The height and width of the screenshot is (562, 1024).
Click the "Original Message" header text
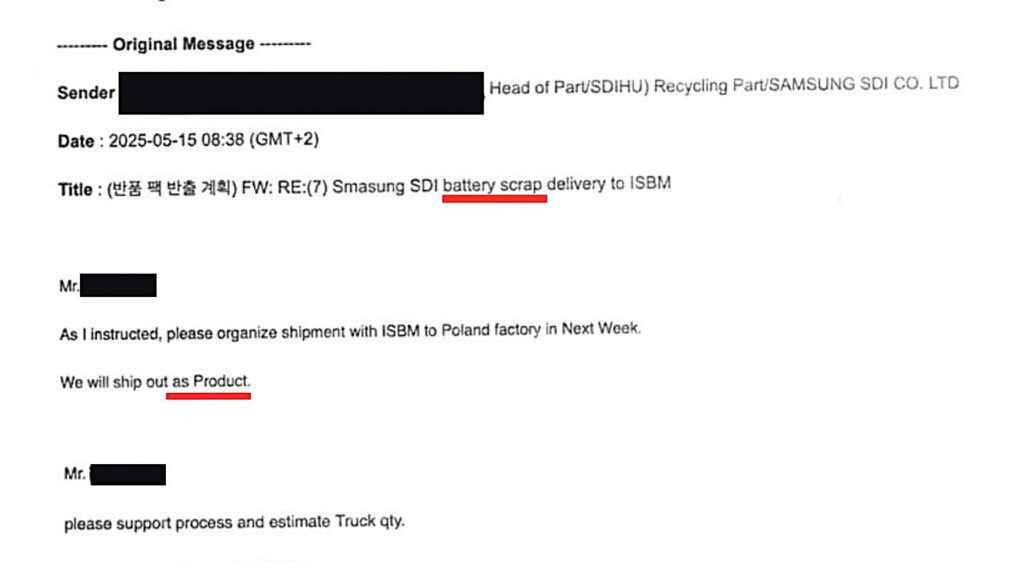[183, 44]
